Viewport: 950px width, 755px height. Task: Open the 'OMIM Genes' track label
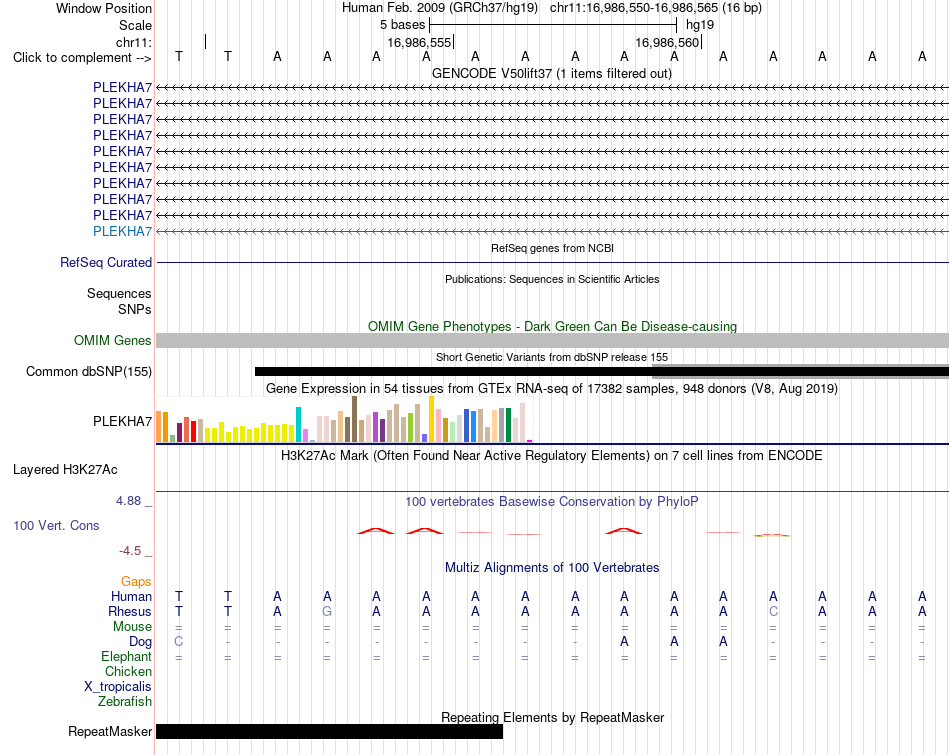tap(113, 341)
